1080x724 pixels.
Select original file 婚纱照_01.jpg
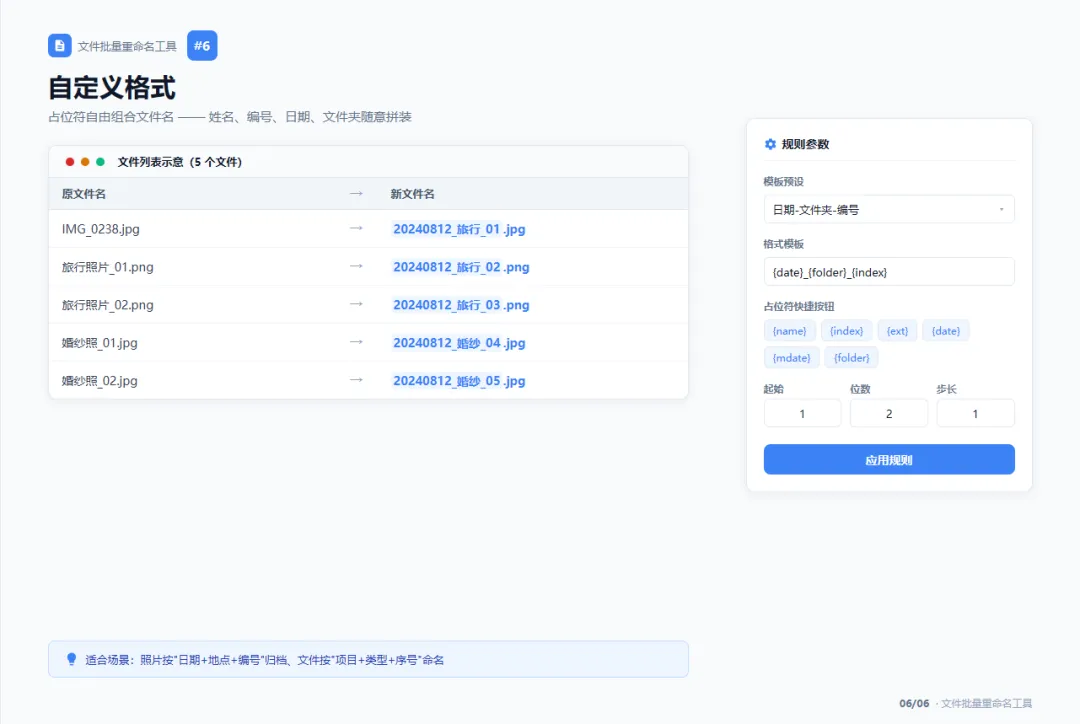(100, 342)
